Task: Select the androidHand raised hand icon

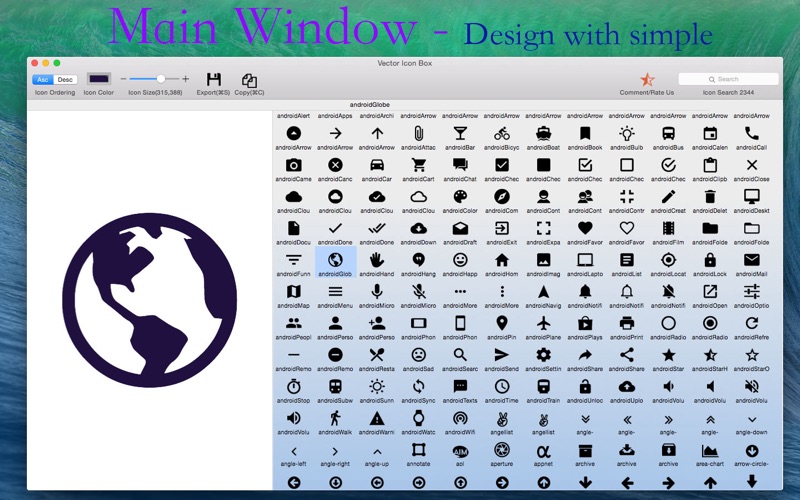Action: pyautogui.click(x=377, y=260)
